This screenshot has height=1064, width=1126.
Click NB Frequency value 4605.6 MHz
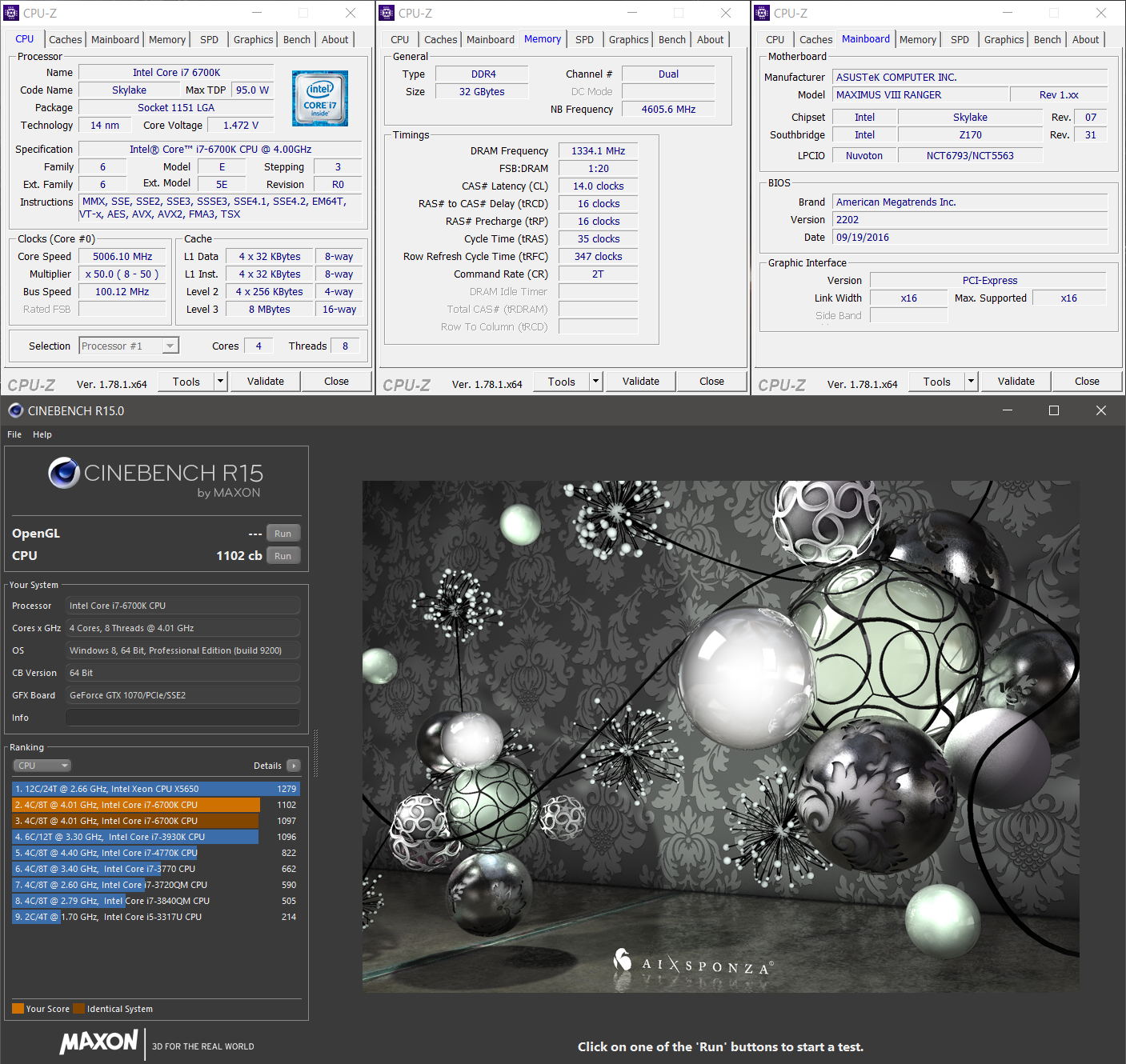click(668, 110)
